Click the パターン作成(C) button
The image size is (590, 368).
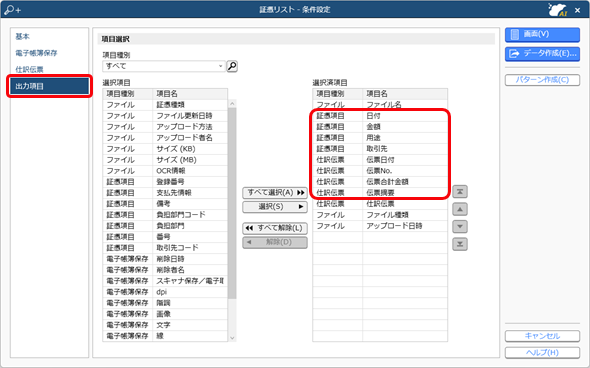(x=542, y=80)
